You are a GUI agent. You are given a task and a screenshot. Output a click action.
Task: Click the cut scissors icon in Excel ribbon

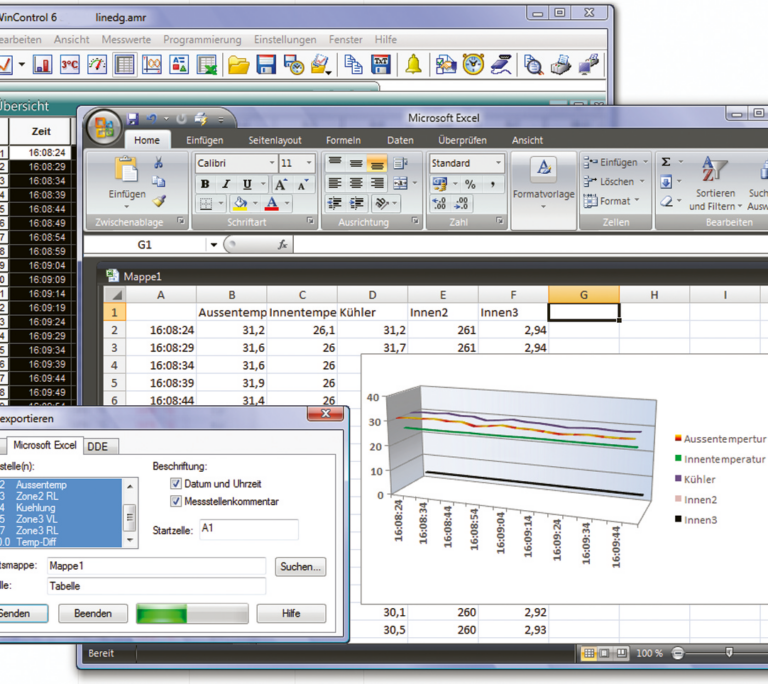pos(158,163)
